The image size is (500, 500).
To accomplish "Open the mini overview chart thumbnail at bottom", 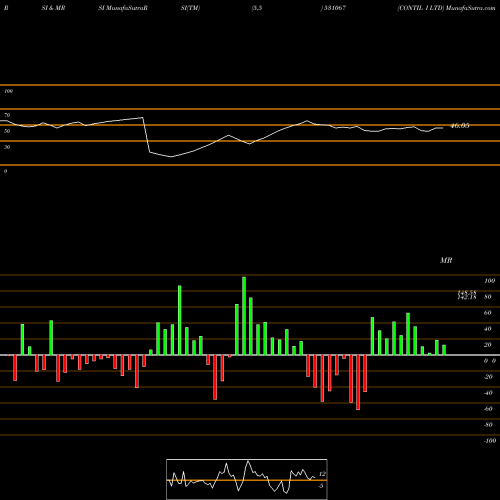I will pos(247,479).
